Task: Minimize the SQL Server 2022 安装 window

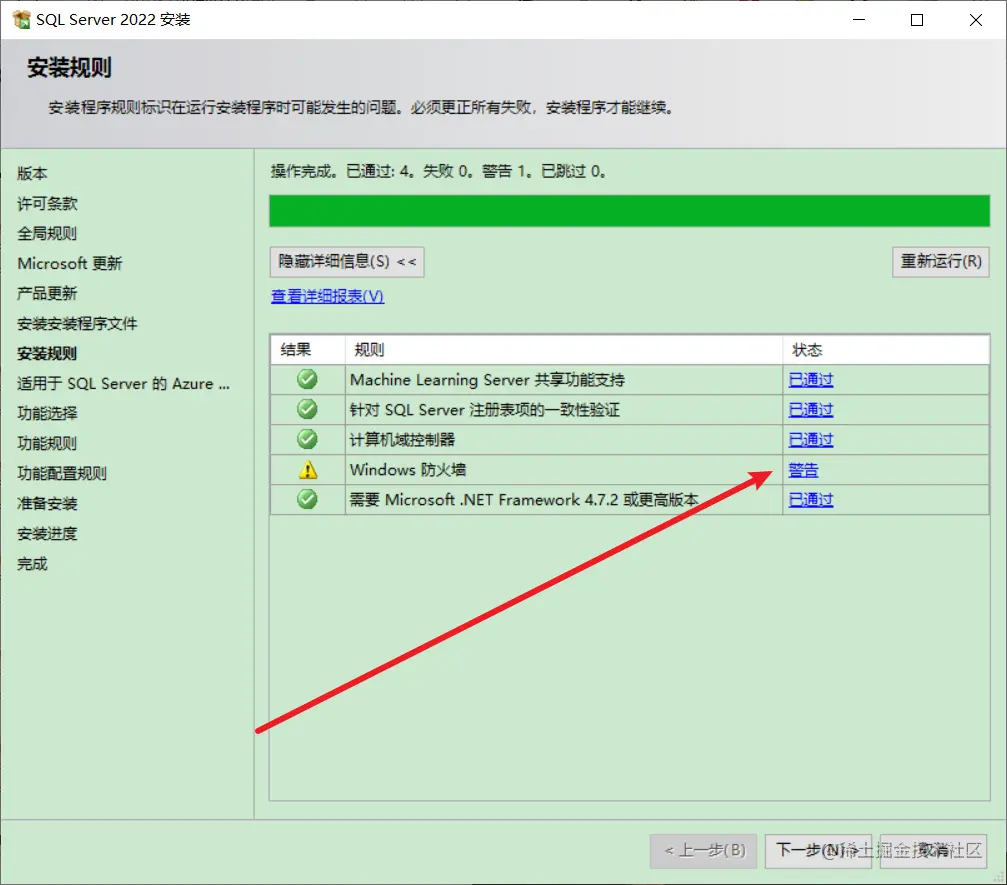Action: (x=859, y=20)
